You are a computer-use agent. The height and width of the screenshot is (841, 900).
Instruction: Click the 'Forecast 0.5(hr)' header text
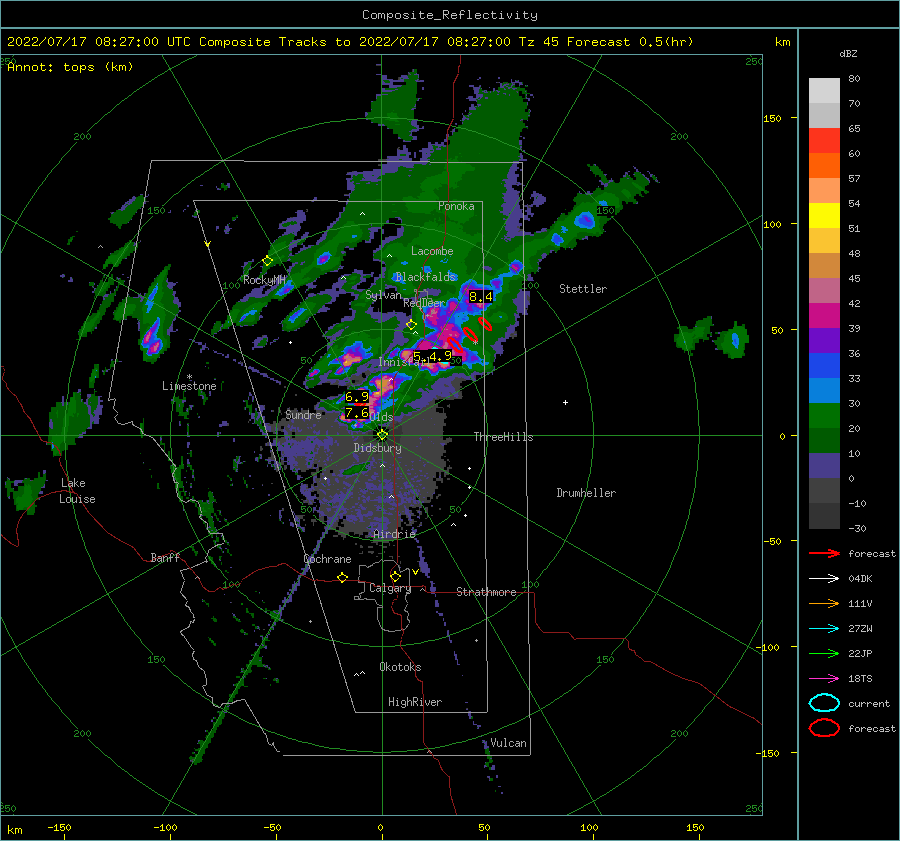pyautogui.click(x=630, y=41)
